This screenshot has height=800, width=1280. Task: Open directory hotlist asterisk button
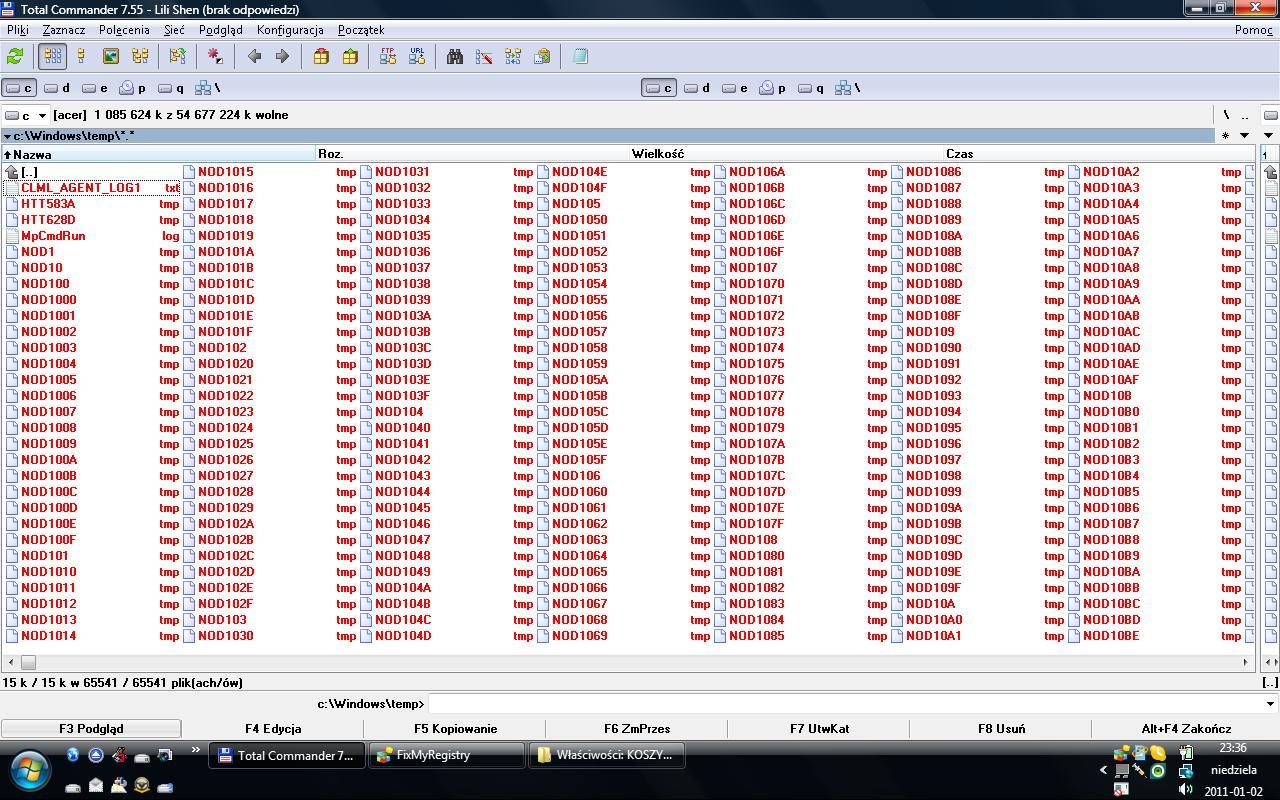(x=1225, y=136)
